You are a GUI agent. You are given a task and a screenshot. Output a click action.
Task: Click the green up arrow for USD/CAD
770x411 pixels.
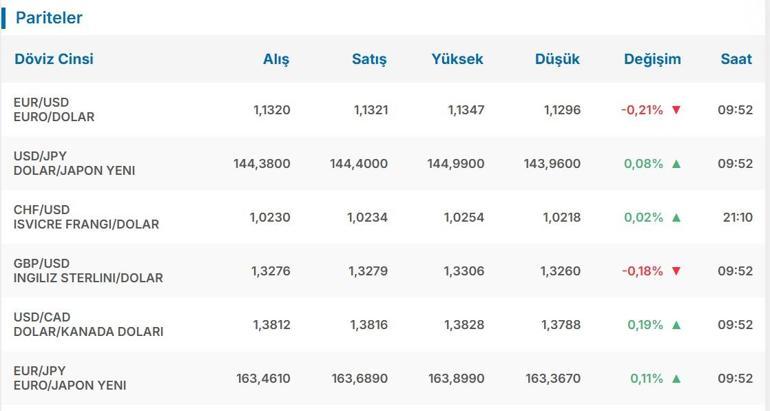[x=676, y=325]
